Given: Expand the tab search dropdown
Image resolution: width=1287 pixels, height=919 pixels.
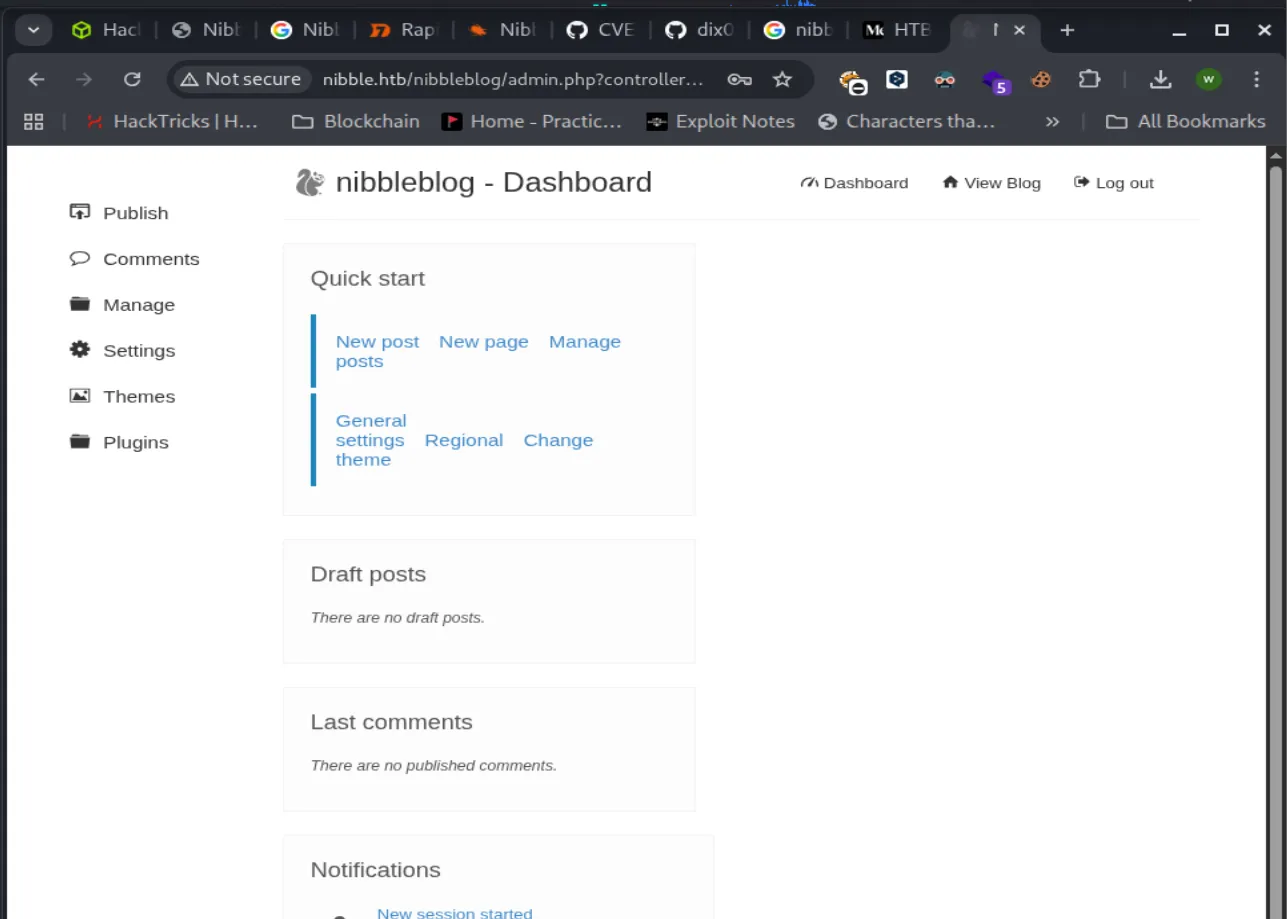Looking at the screenshot, I should (x=33, y=30).
